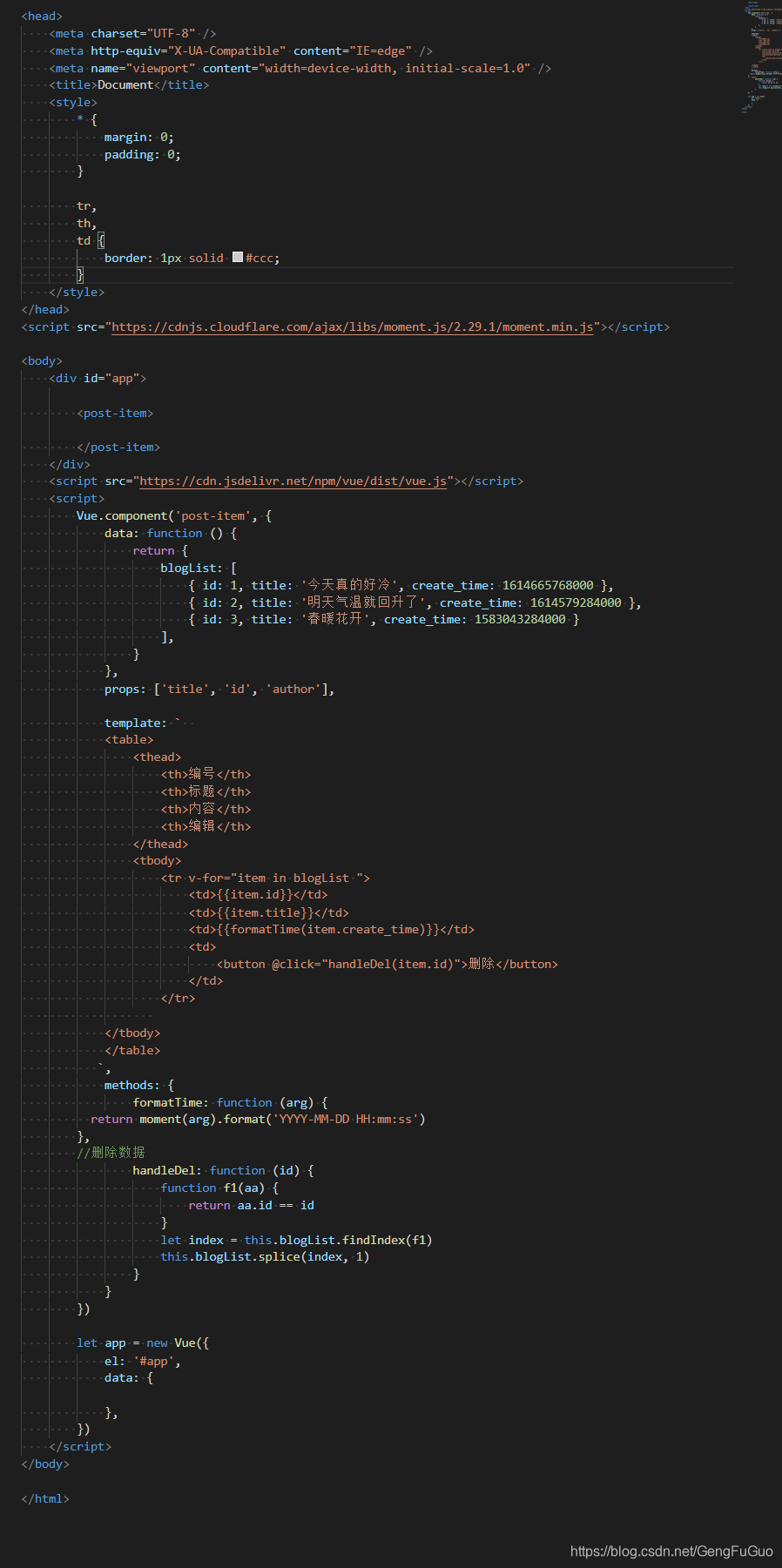Screen dimensions: 782x1568
Task: Click the create_time value 1583043284000
Action: tap(520, 620)
